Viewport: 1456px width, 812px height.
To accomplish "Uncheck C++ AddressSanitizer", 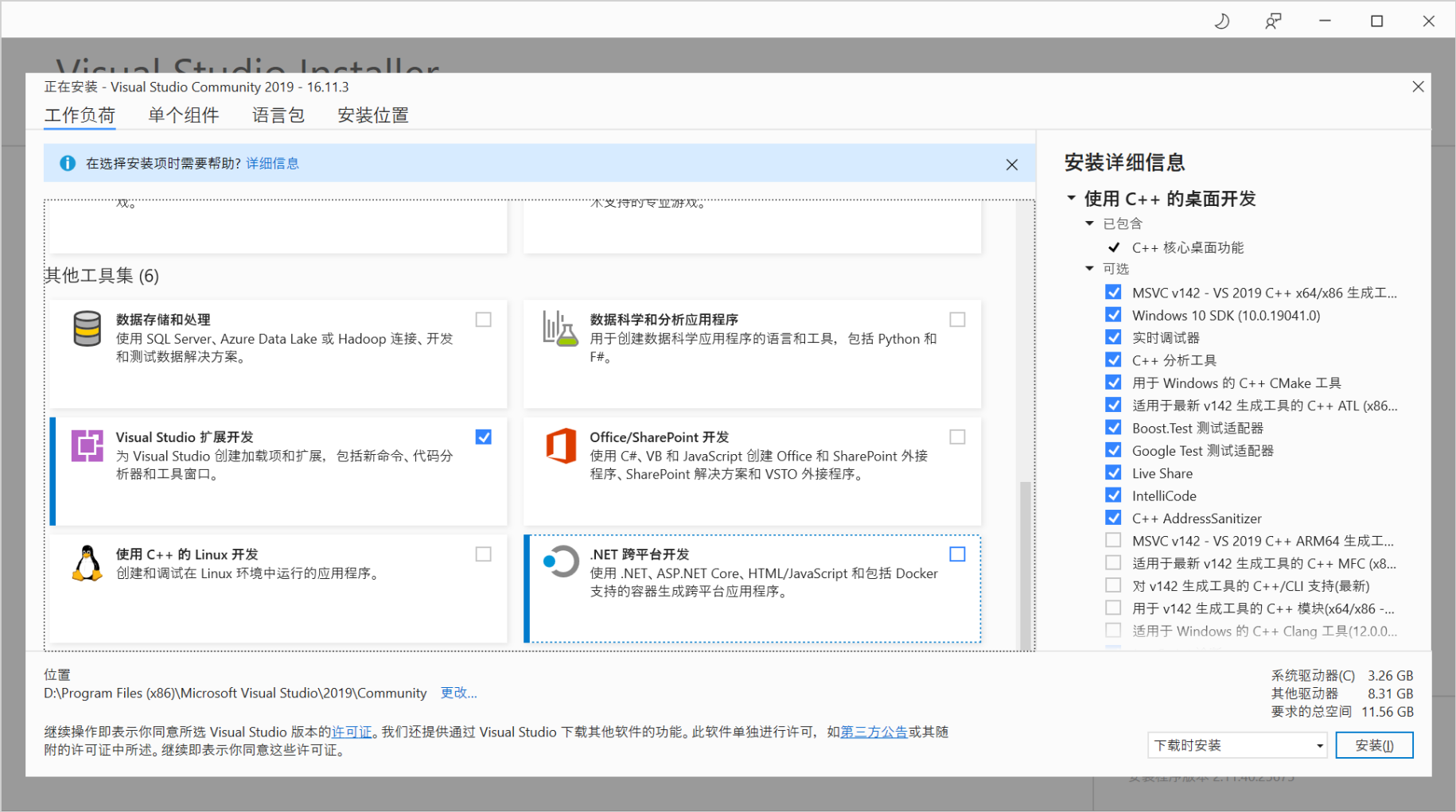I will point(1113,518).
